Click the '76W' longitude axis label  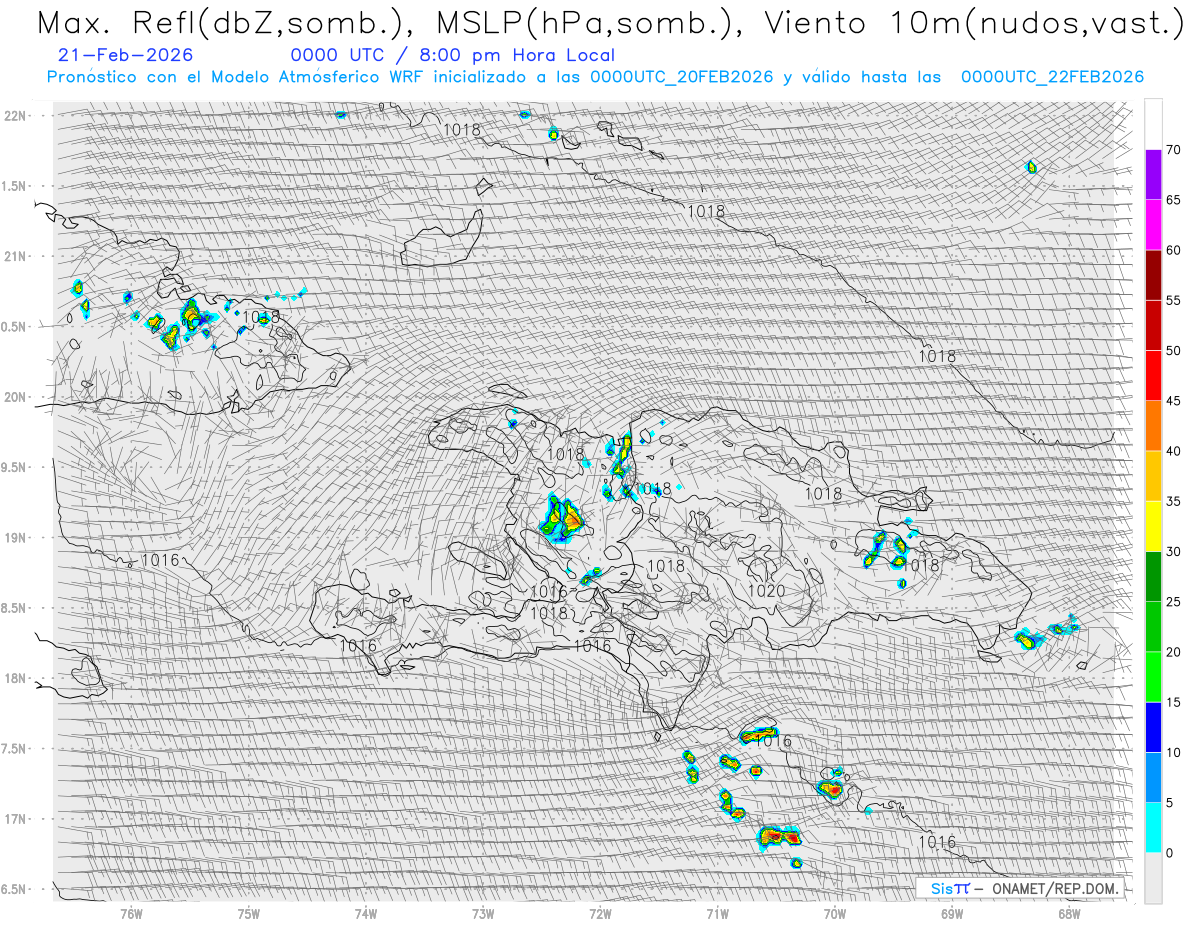point(131,913)
